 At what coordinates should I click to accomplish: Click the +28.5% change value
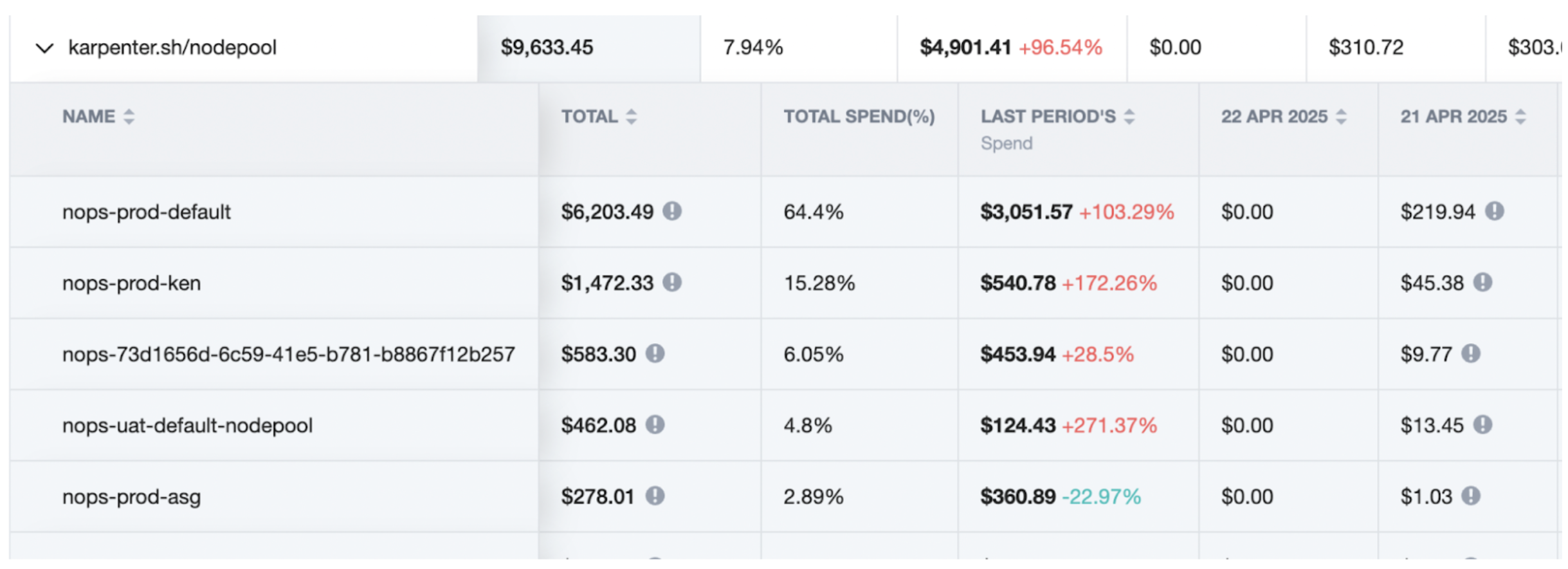click(1097, 355)
